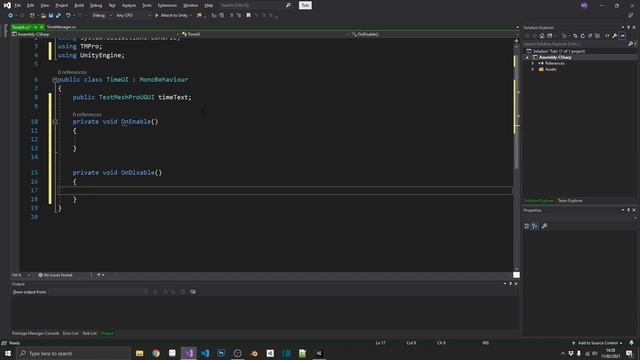Open Attach to Unity dropdown arrow
Screen dimensions: 640x360
point(191,16)
